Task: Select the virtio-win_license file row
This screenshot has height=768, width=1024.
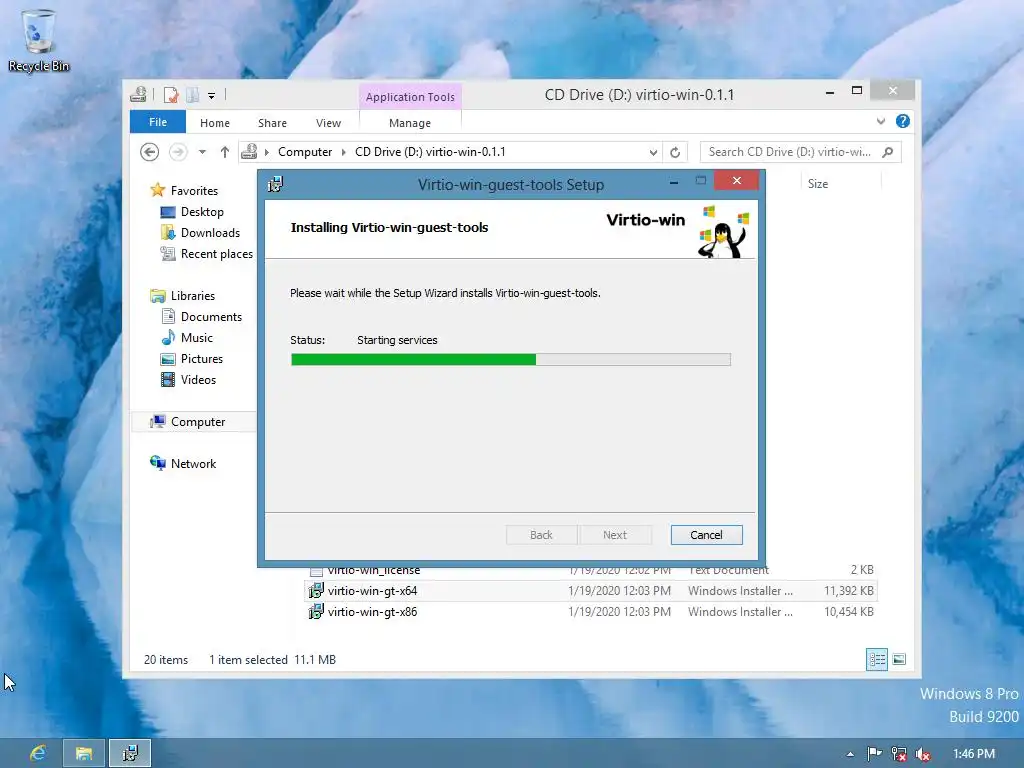Action: click(591, 570)
